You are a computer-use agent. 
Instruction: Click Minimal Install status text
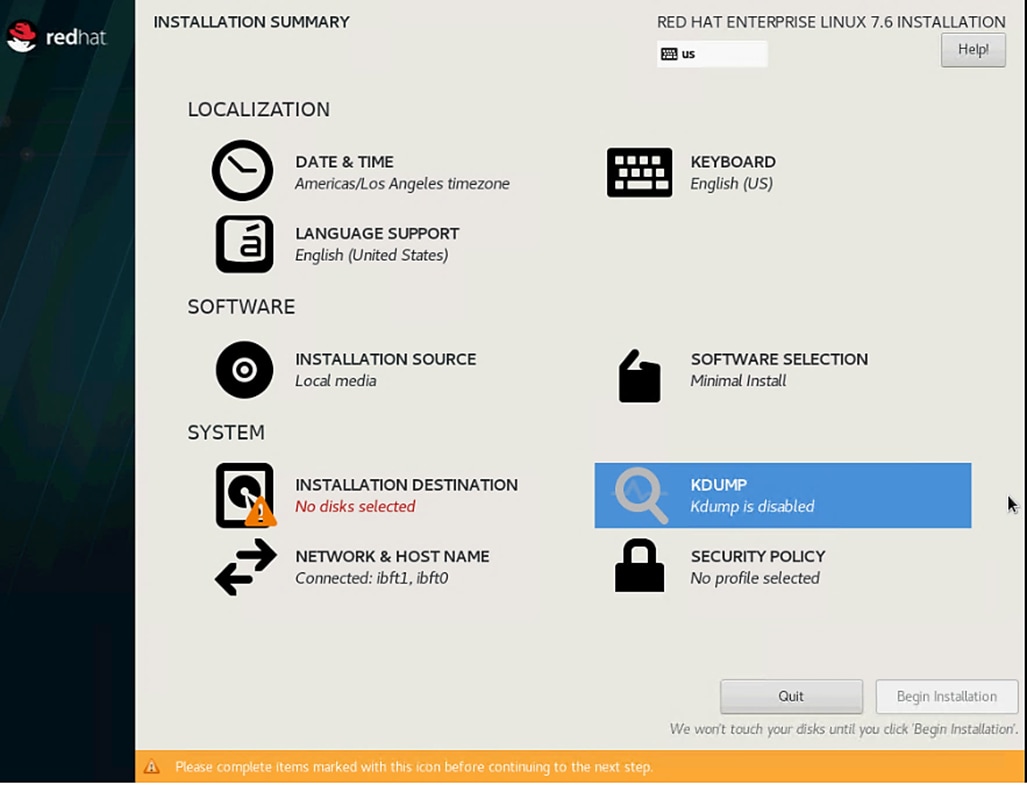738,381
